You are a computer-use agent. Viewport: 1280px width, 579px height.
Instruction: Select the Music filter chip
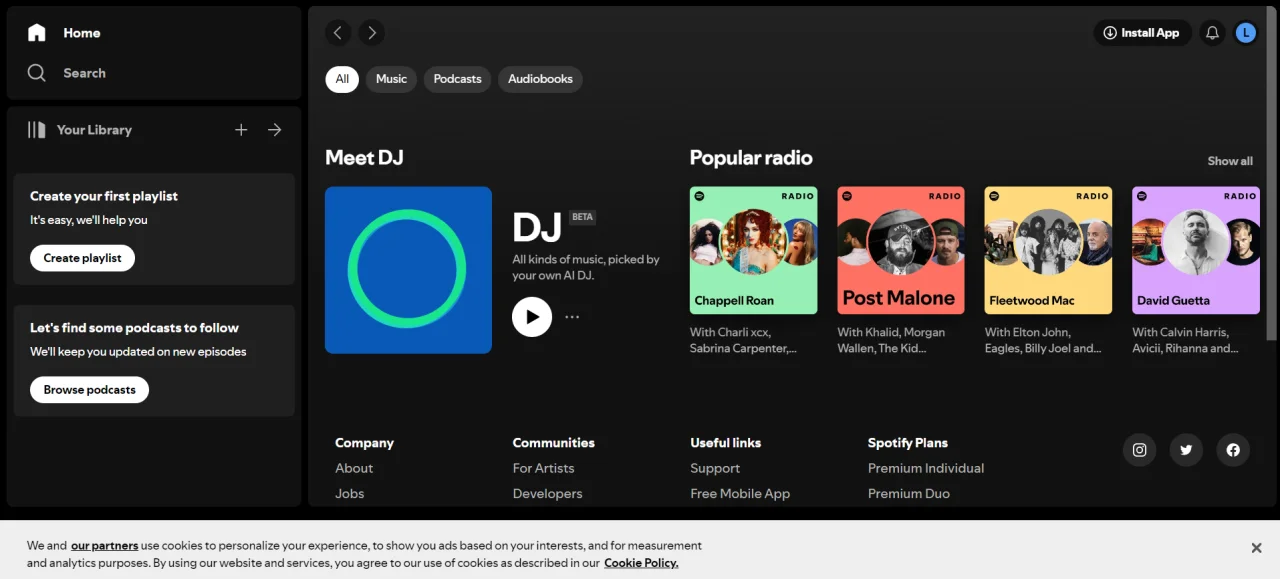(391, 79)
